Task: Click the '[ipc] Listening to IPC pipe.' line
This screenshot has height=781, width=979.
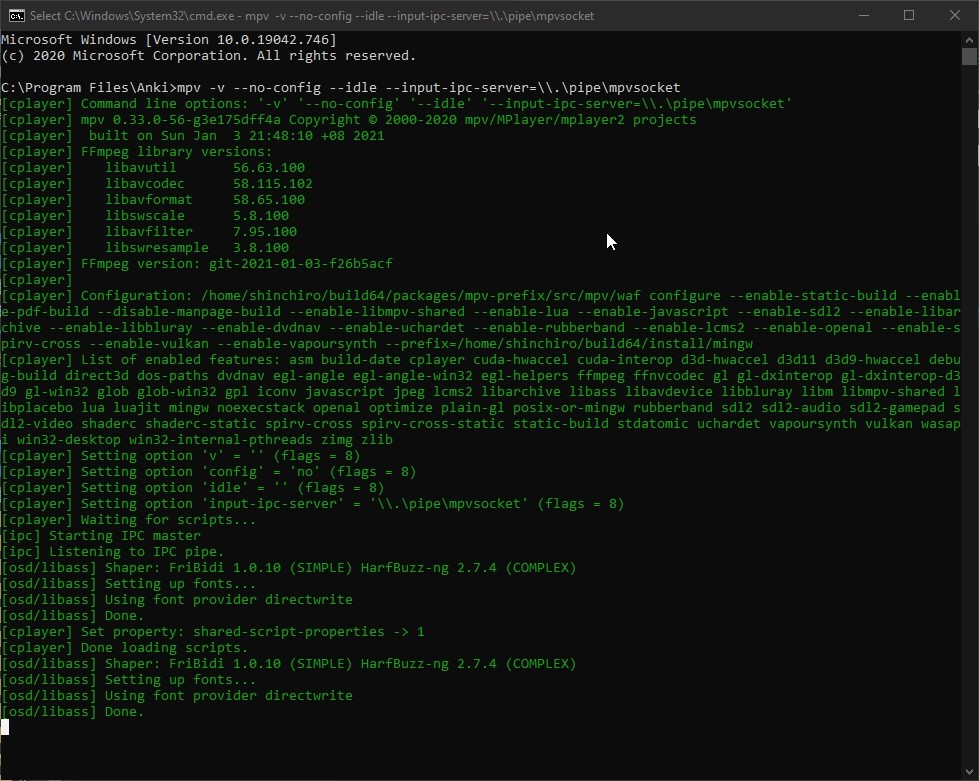Action: 112,552
